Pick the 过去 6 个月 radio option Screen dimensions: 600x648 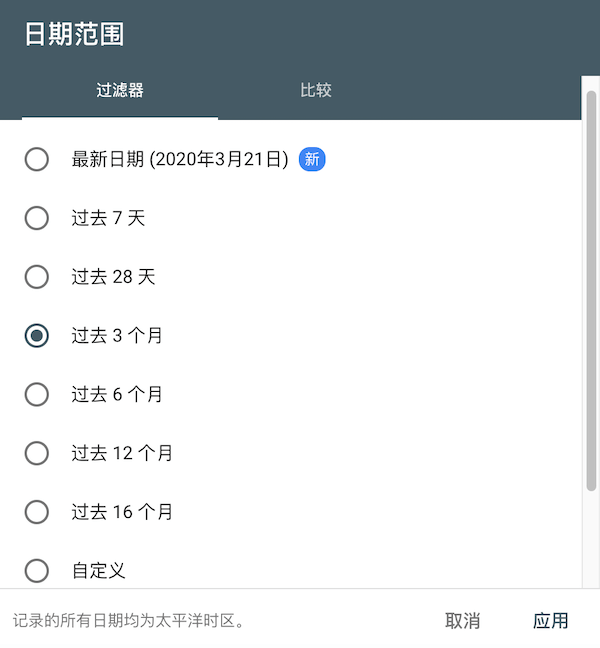[x=37, y=395]
